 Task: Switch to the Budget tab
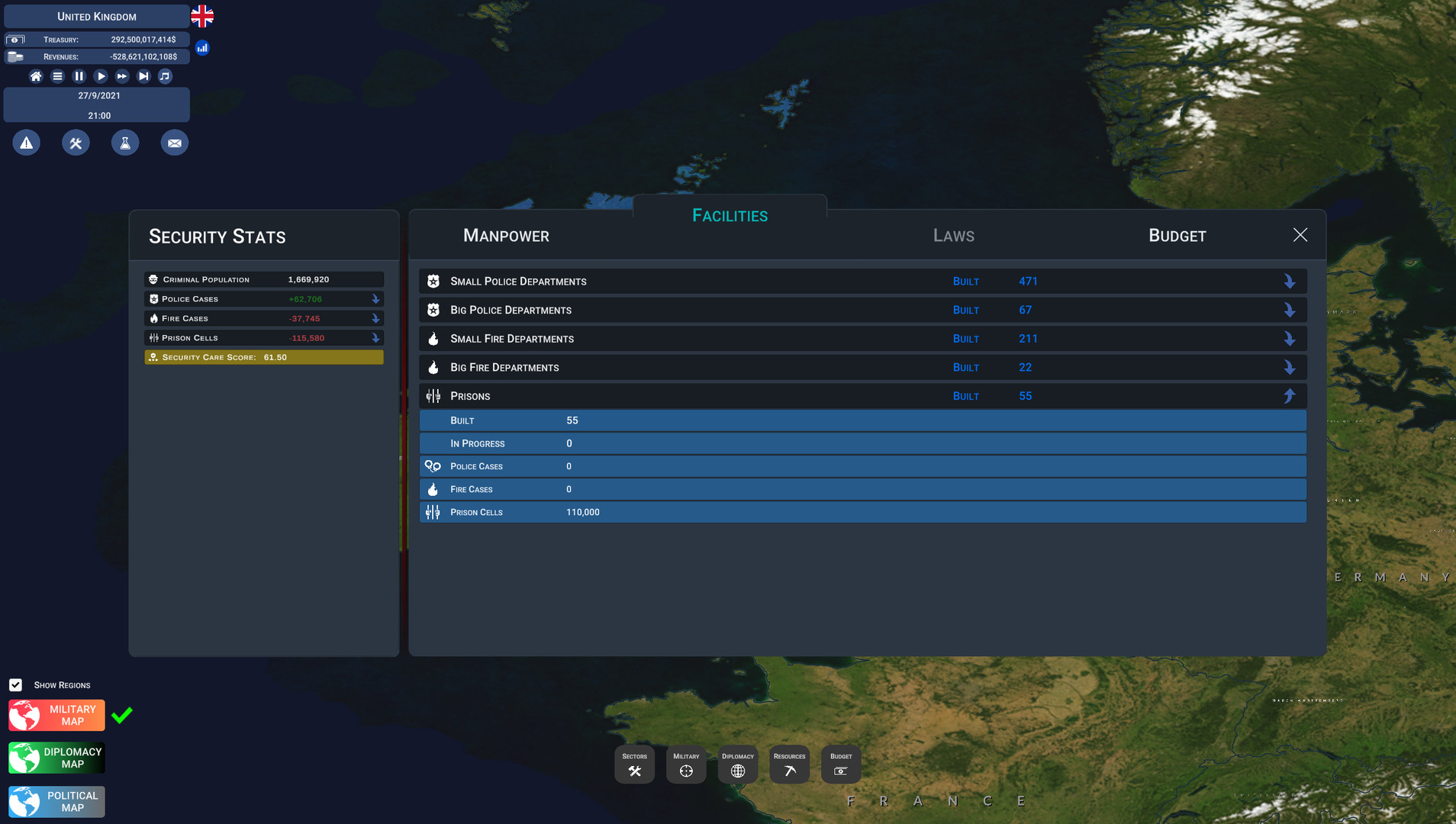(x=1177, y=236)
